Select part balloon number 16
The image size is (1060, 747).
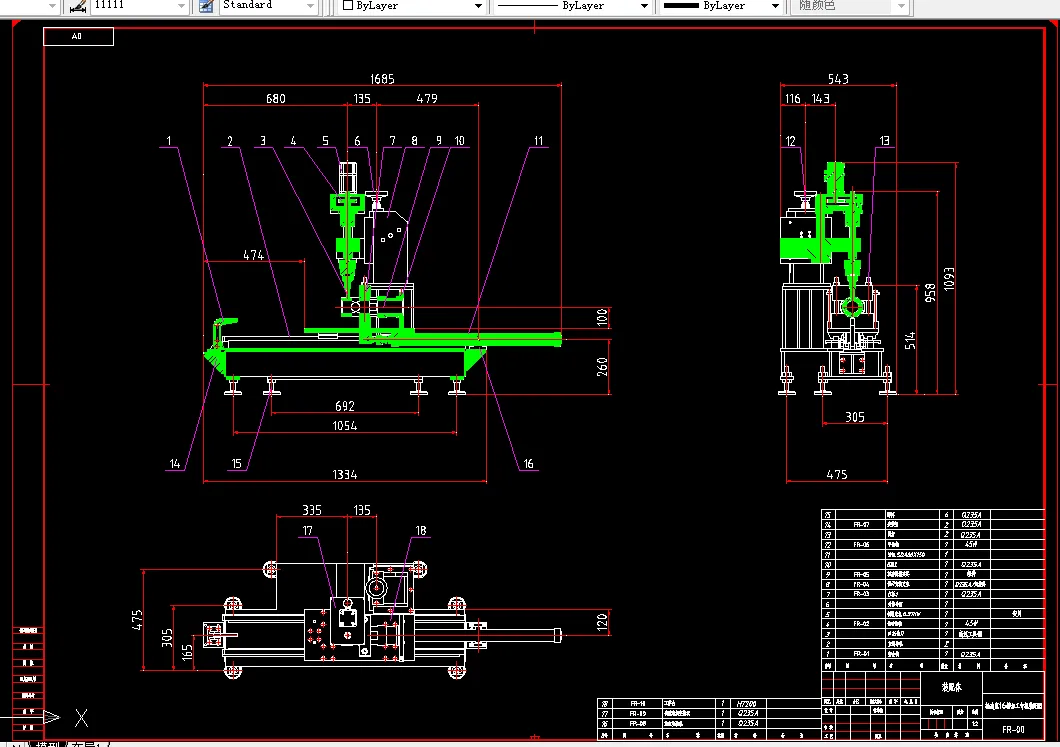529,464
